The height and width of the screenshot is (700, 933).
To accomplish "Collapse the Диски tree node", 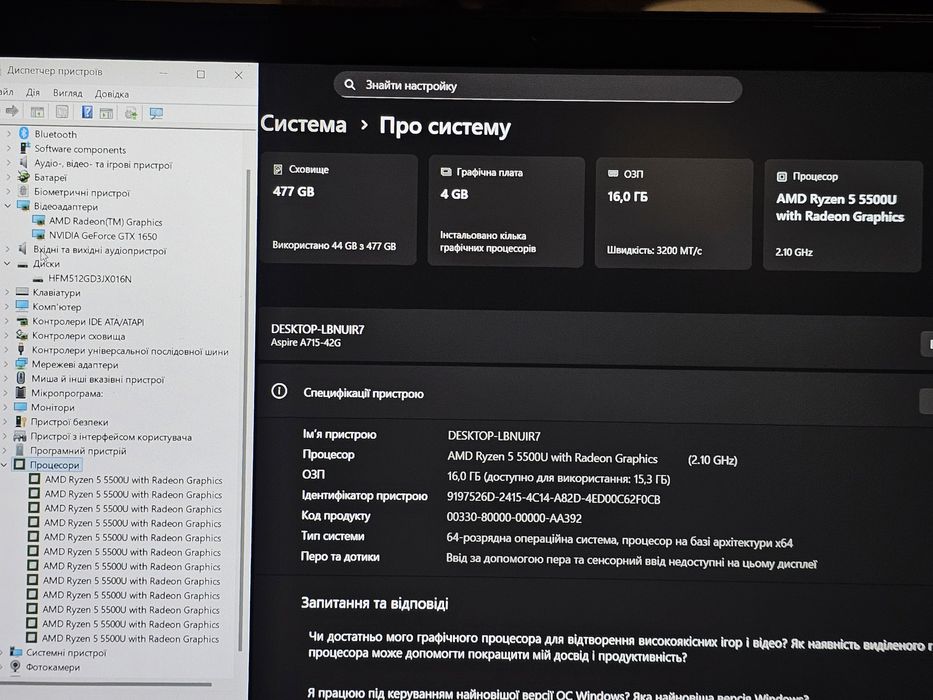I will tap(7, 263).
